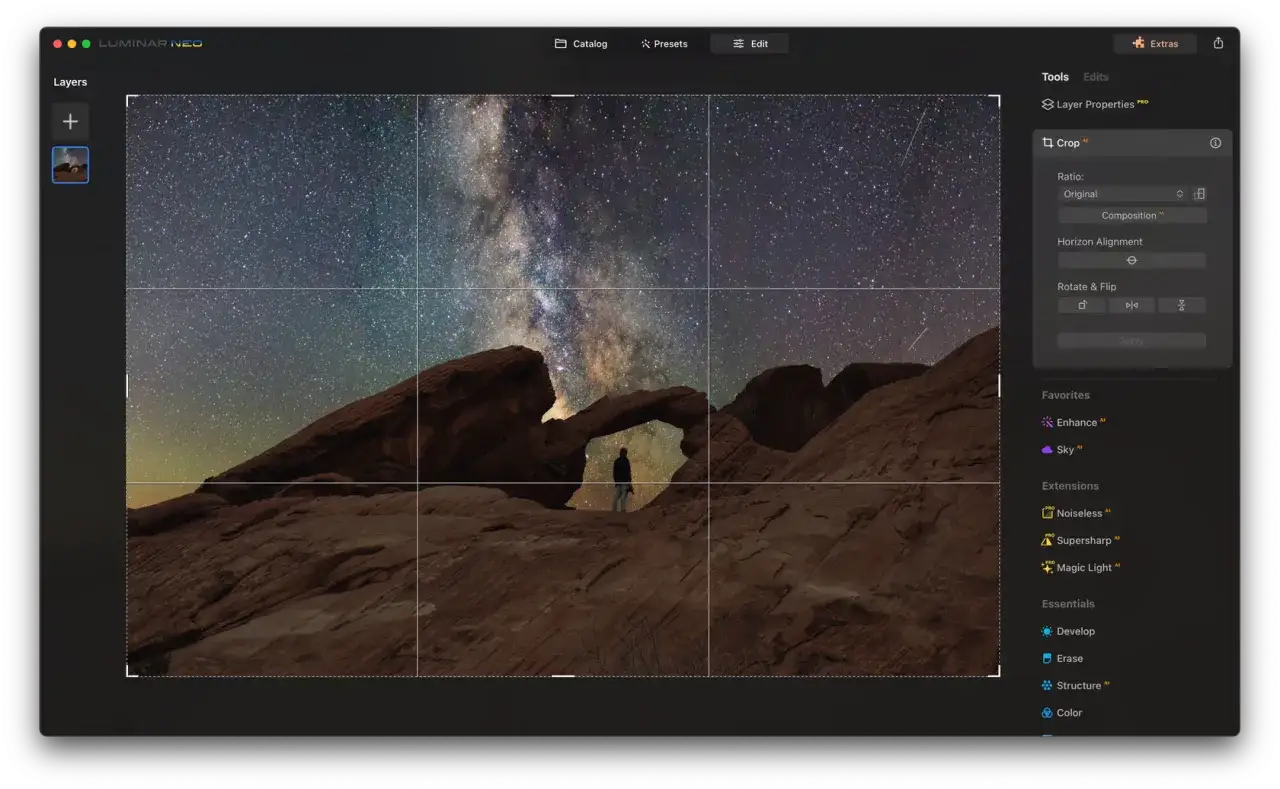Select the night sky layer thumbnail
This screenshot has width=1280, height=789.
point(70,165)
